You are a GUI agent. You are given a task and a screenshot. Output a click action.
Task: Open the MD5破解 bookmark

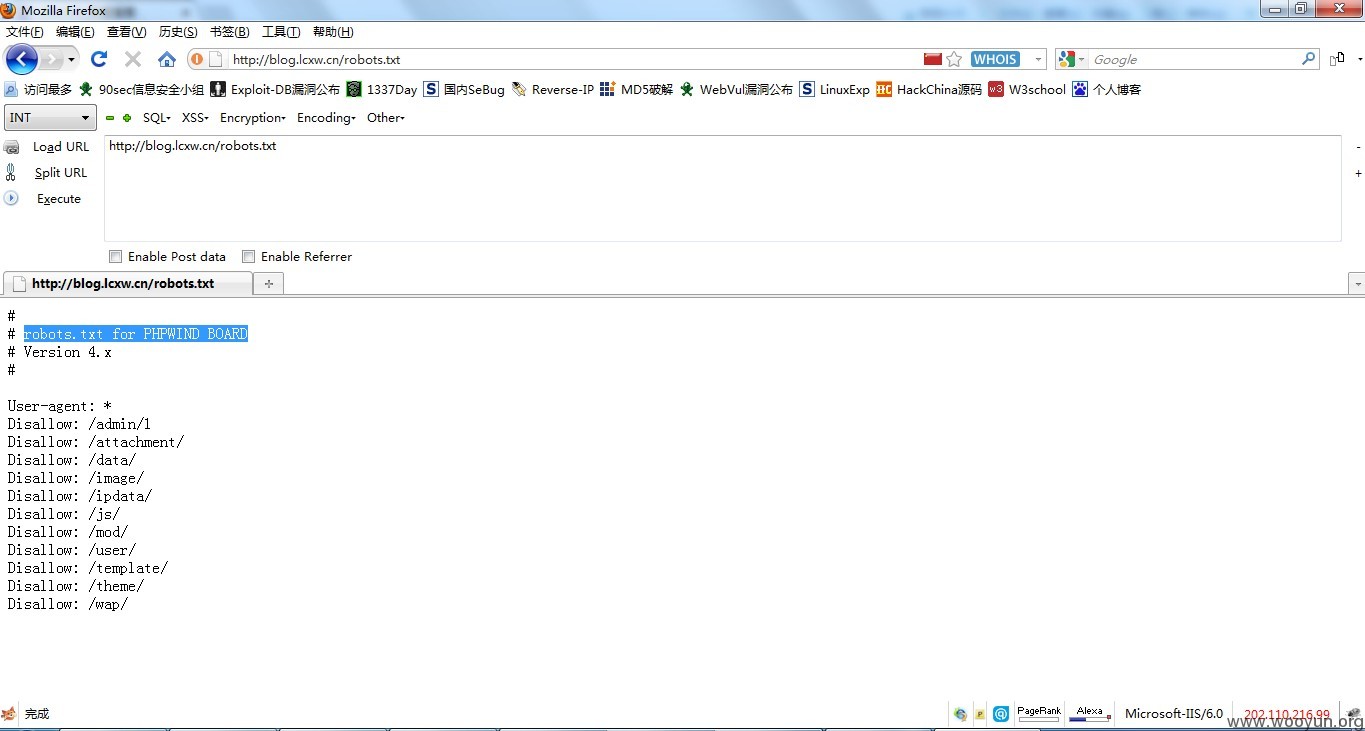pyautogui.click(x=636, y=89)
